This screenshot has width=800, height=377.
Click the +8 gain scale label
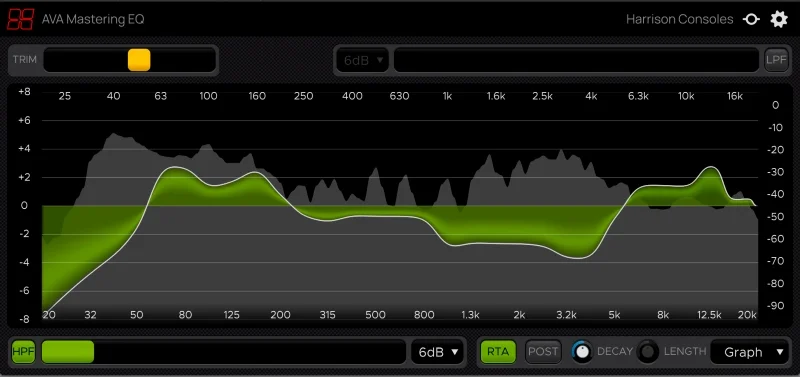click(x=24, y=92)
